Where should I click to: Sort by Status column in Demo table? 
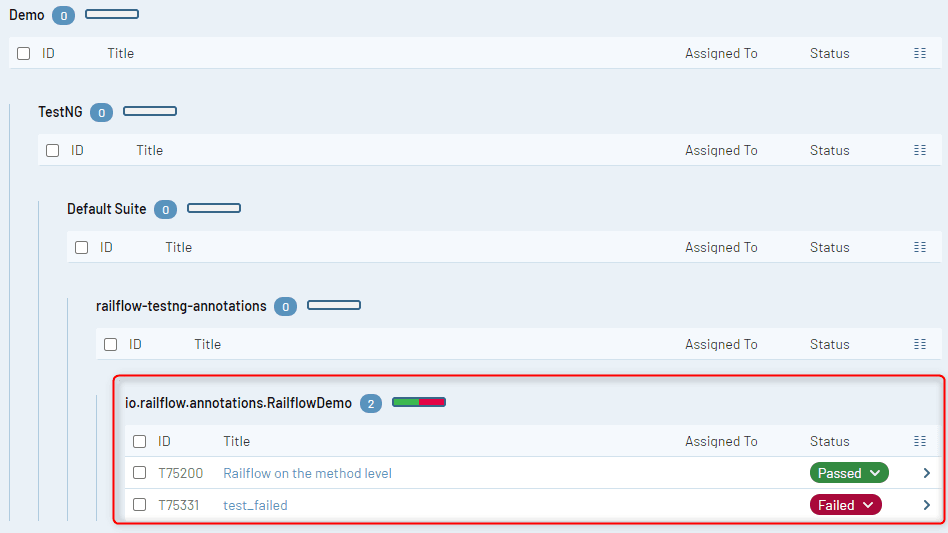830,53
